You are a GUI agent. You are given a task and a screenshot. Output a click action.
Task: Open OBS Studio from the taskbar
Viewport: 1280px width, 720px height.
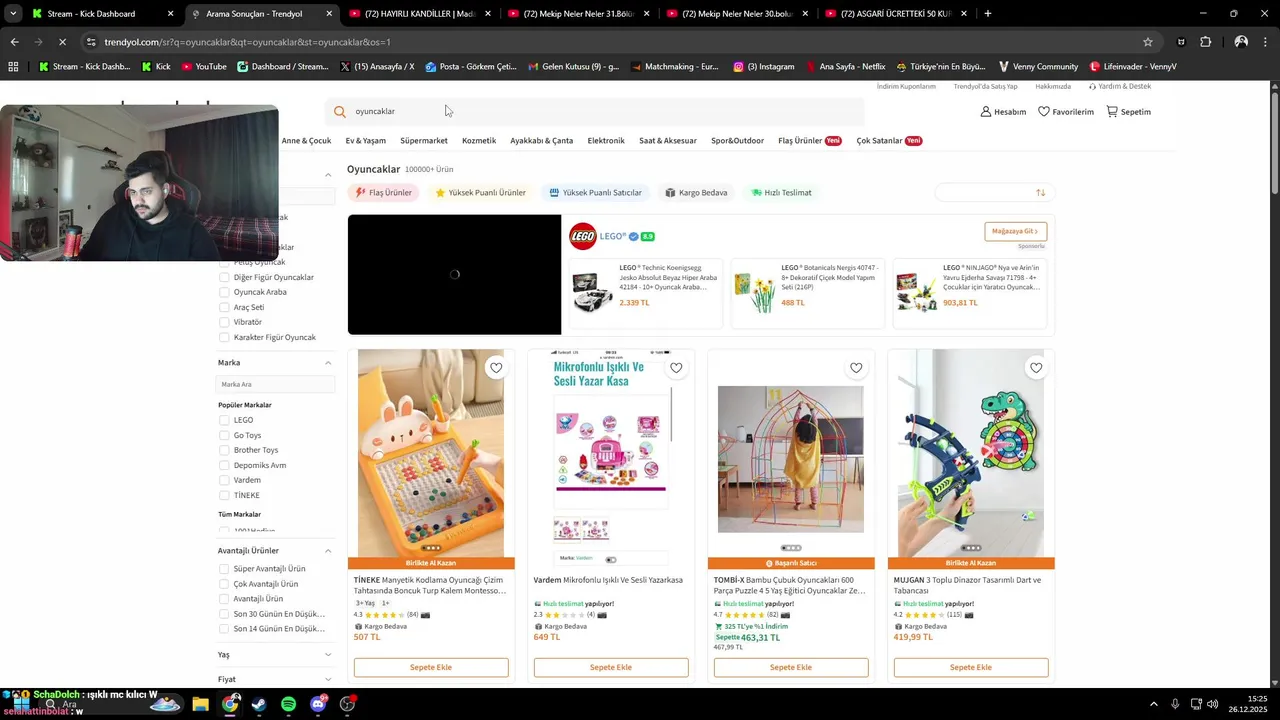click(347, 704)
